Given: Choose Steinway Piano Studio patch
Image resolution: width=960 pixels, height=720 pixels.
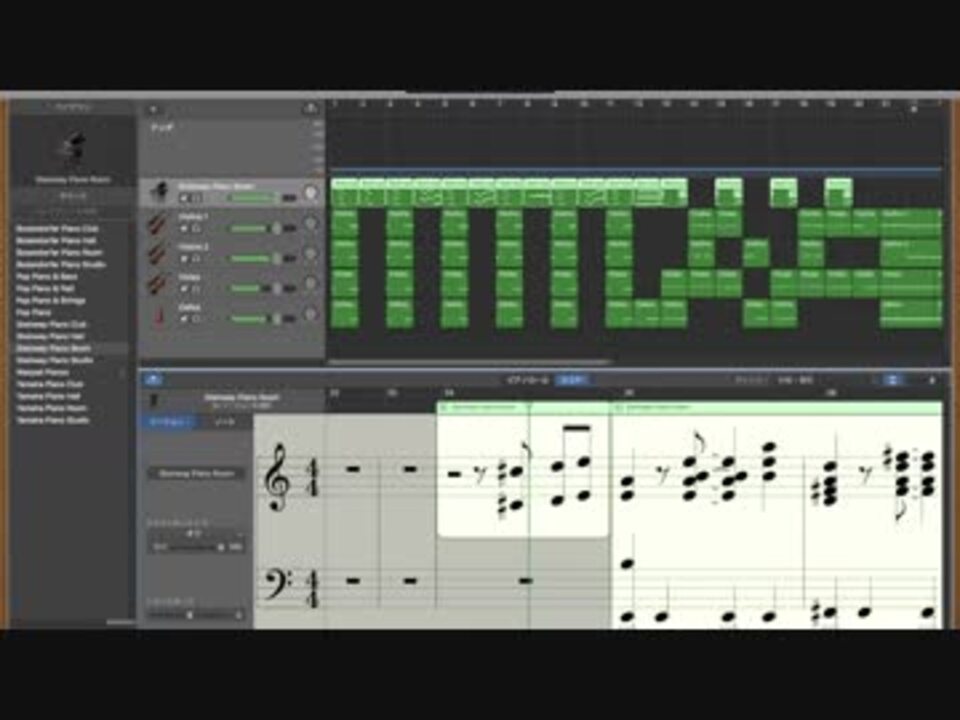Looking at the screenshot, I should 54,360.
